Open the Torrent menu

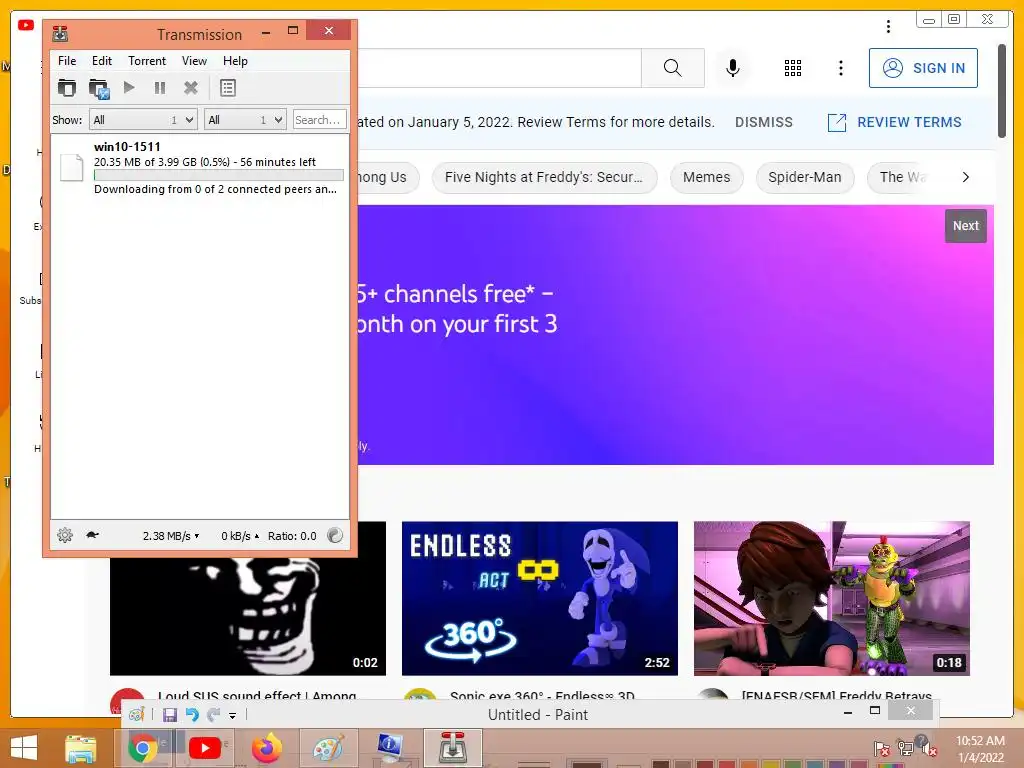coord(146,61)
